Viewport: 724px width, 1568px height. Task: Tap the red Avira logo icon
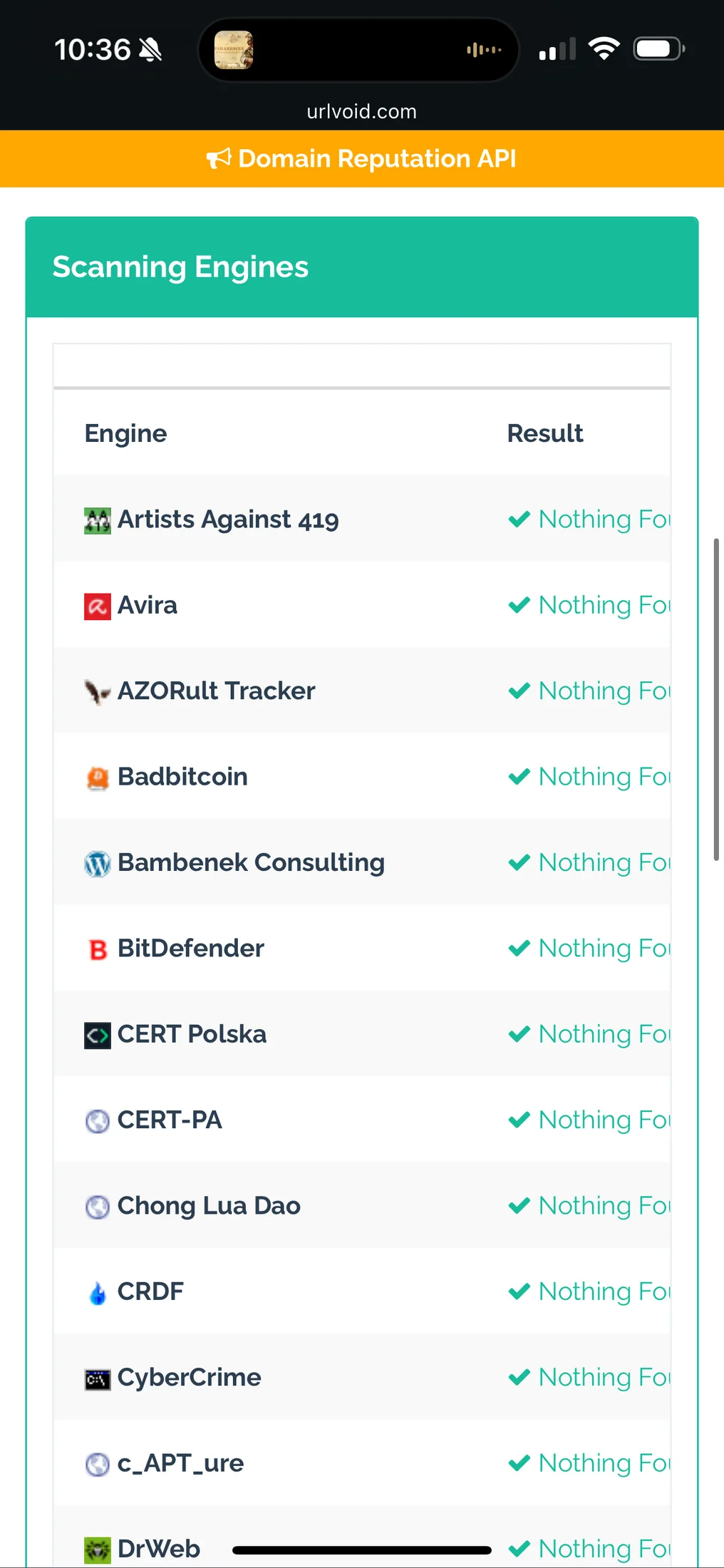[x=98, y=607]
